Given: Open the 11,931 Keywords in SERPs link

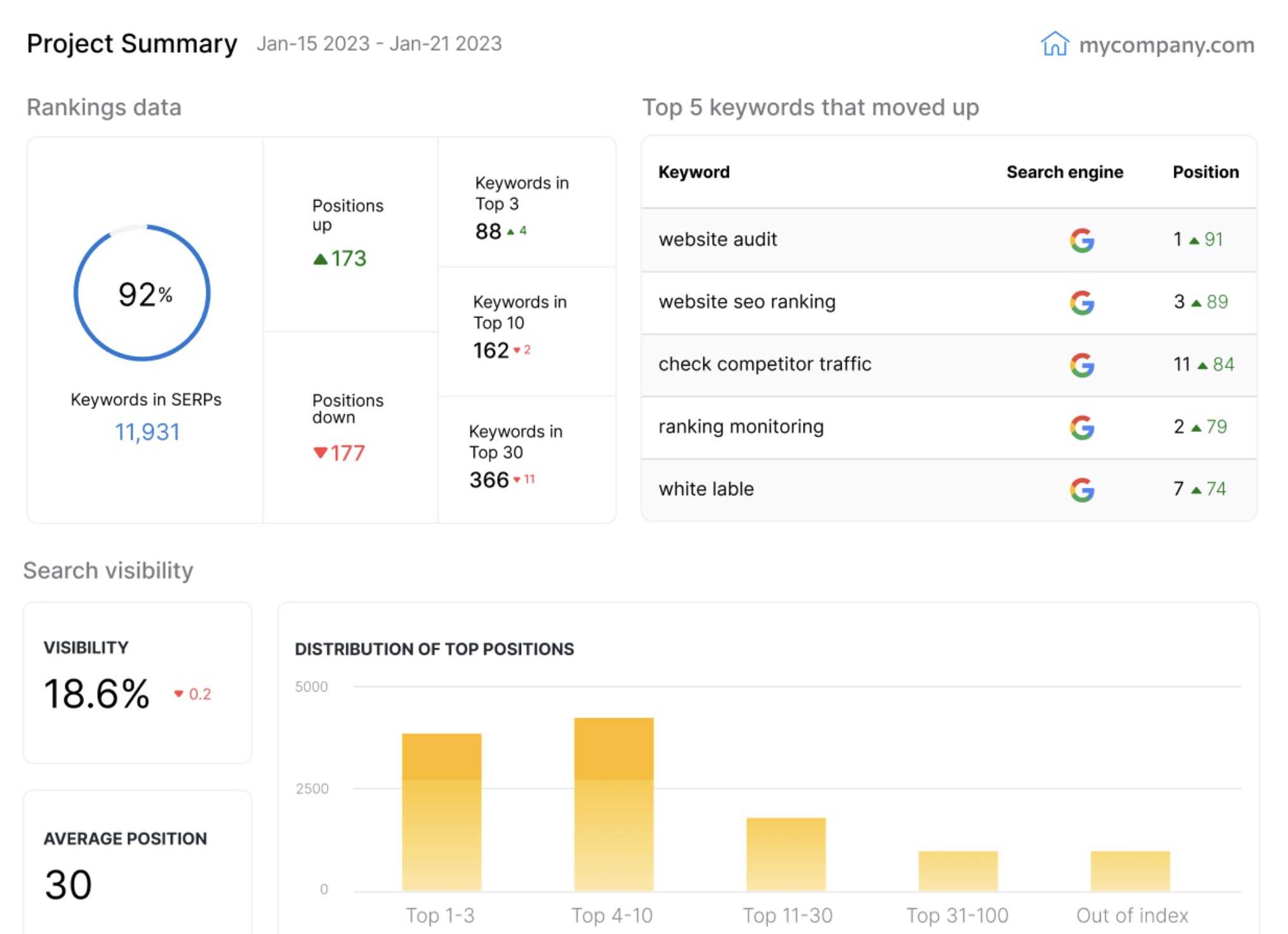Looking at the screenshot, I should tap(146, 431).
